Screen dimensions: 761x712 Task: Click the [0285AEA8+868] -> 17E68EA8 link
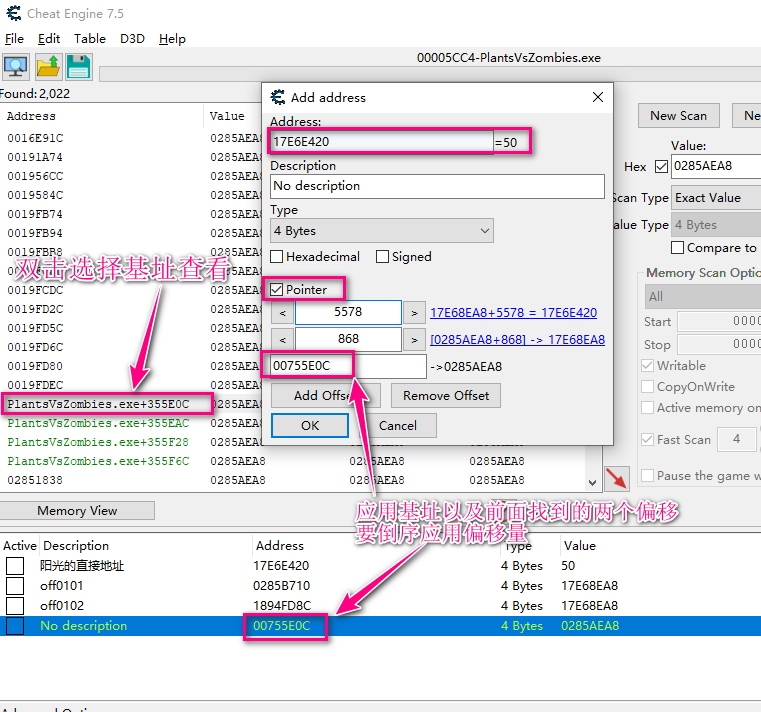(x=517, y=340)
